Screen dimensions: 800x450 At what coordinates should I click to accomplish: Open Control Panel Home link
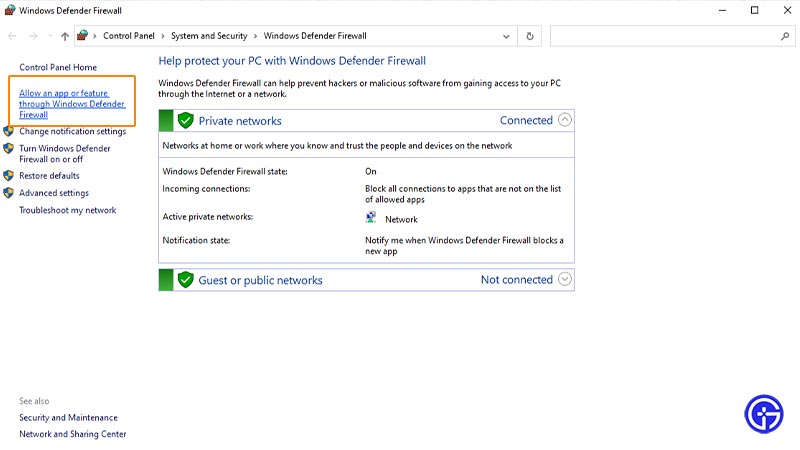pyautogui.click(x=58, y=67)
